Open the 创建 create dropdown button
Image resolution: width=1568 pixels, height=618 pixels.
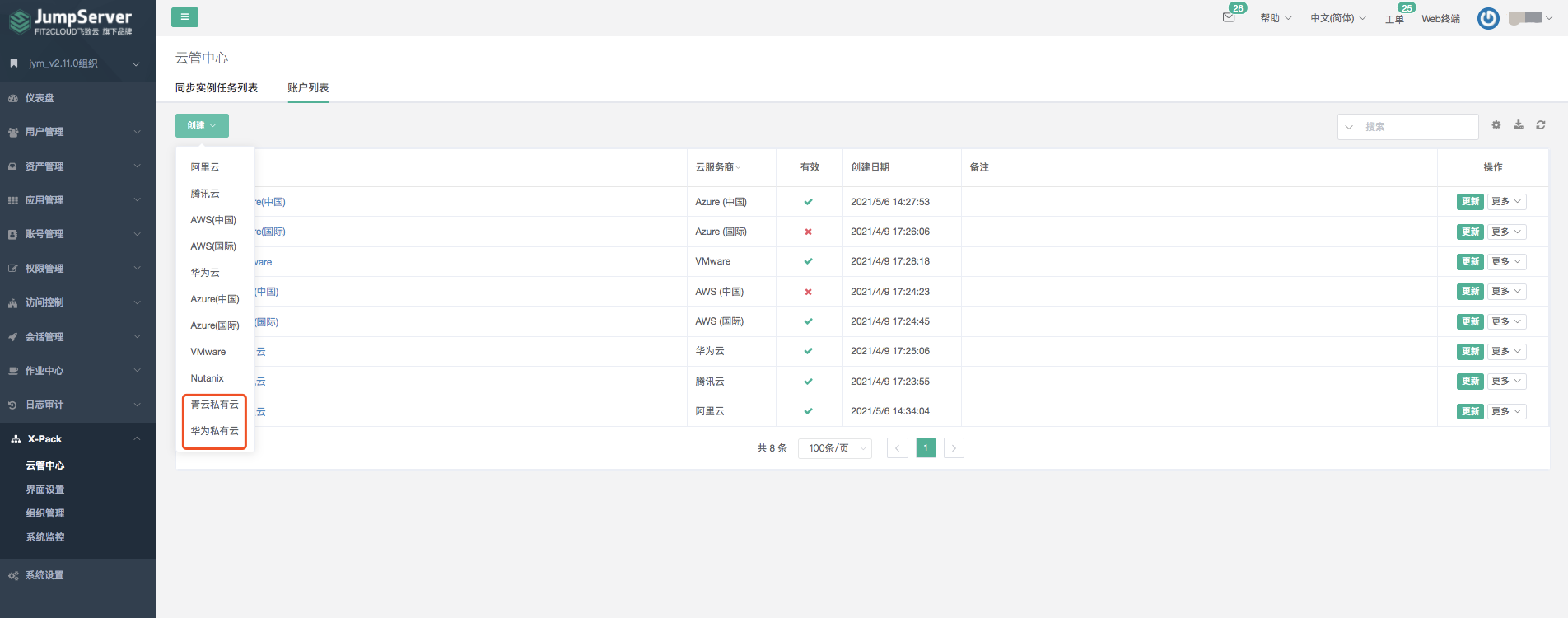[202, 125]
